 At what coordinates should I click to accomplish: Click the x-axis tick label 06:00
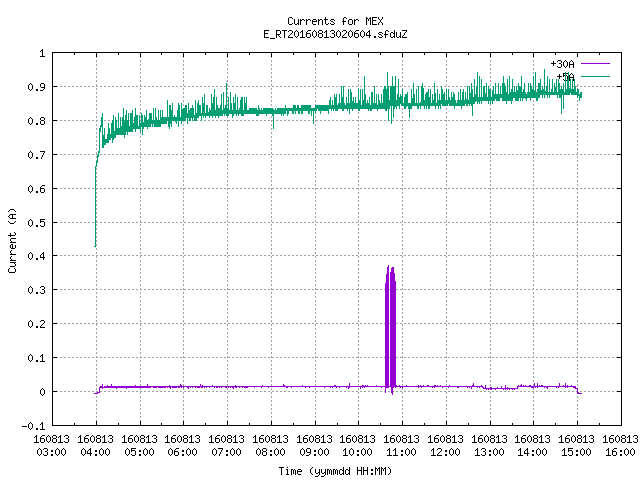pyautogui.click(x=183, y=452)
